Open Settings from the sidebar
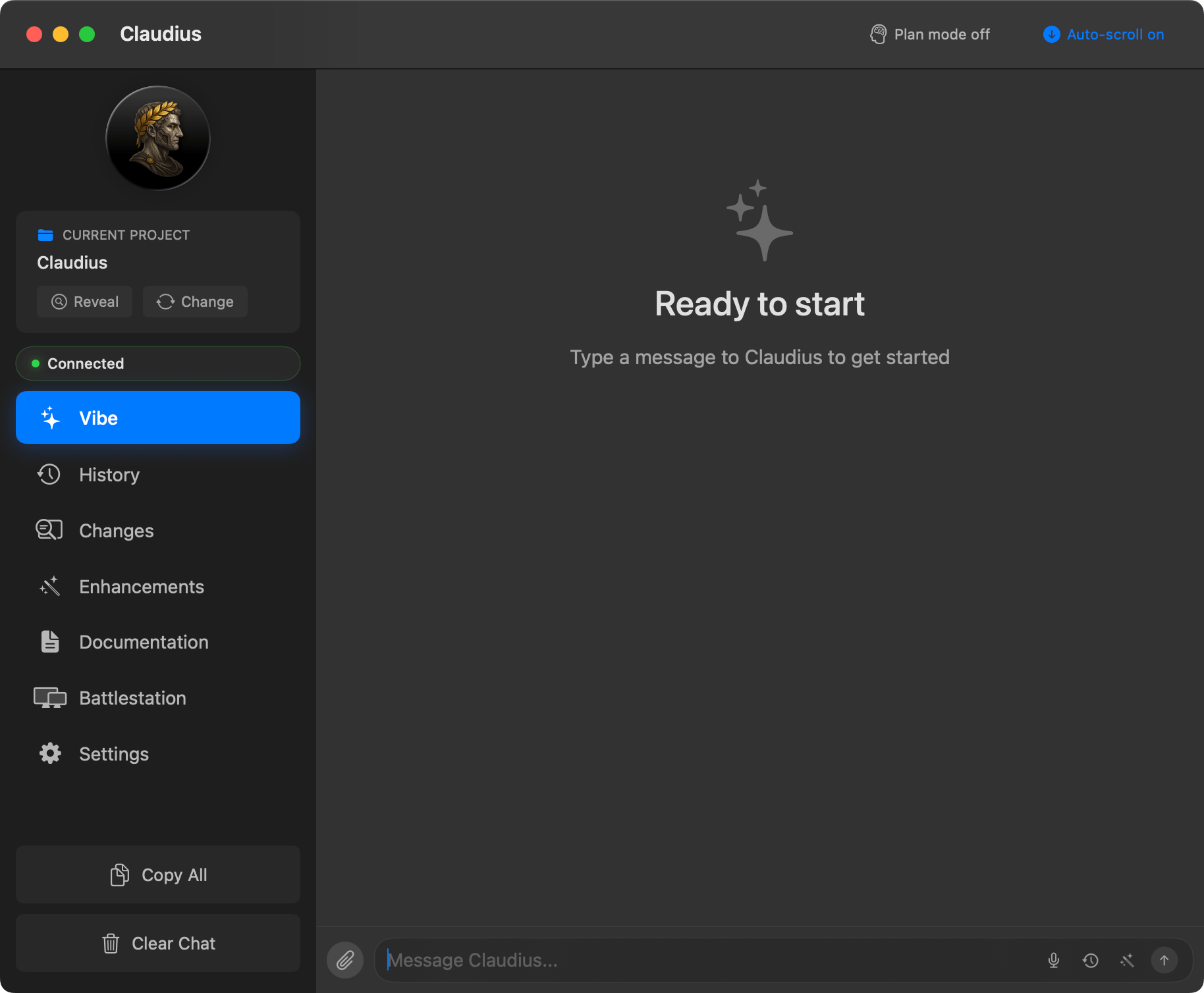This screenshot has height=993, width=1204. click(113, 753)
